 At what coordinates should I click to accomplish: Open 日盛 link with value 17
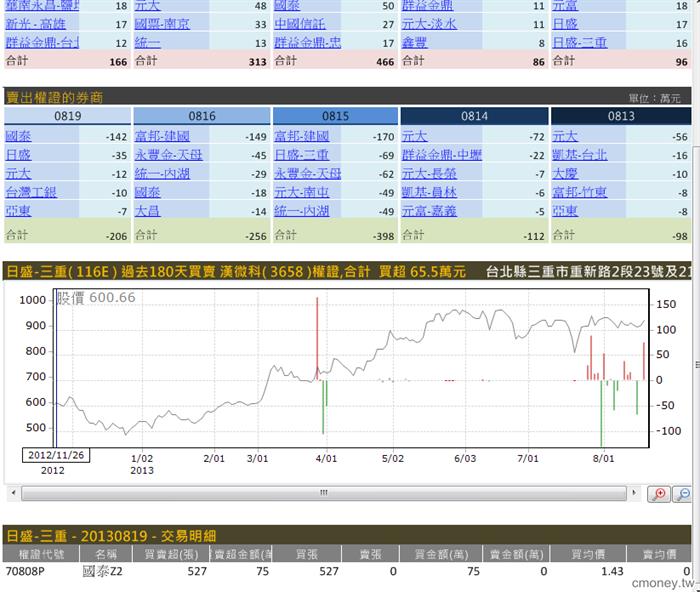pos(565,24)
